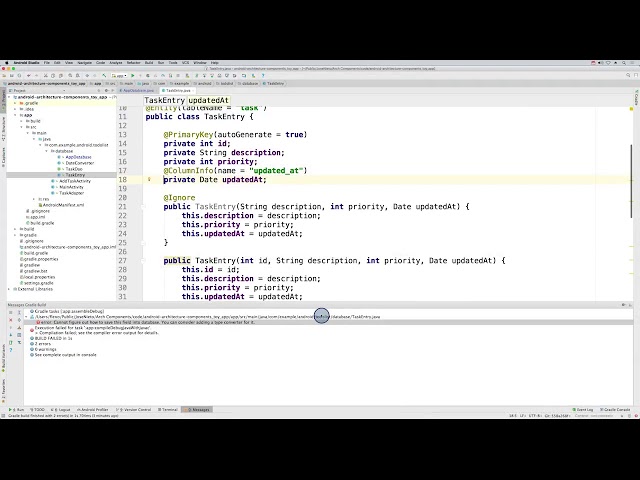640x480 pixels.
Task: Select TaskAdapter in the project tree
Action: click(x=71, y=193)
